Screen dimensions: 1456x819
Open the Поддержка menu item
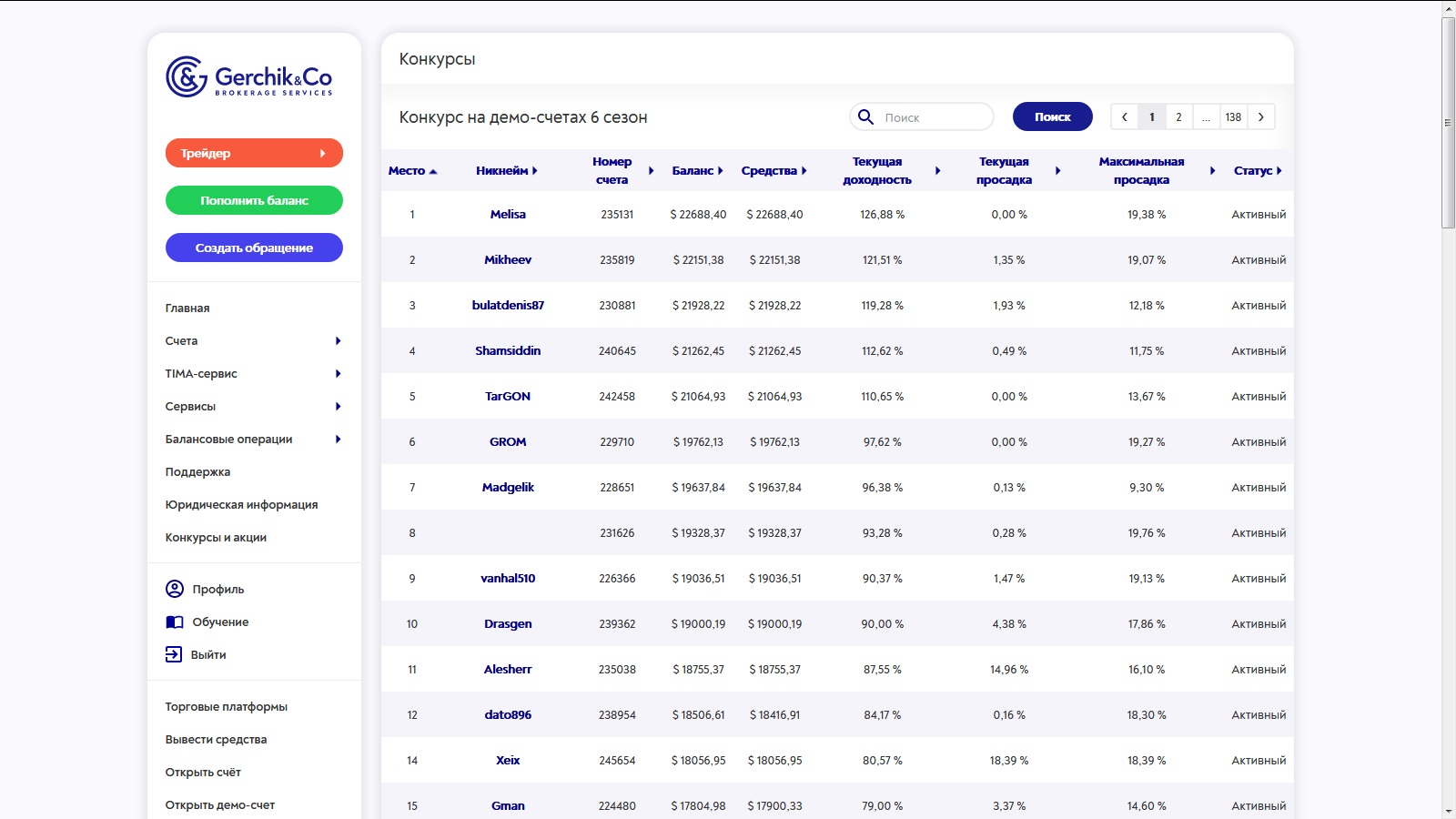[197, 472]
